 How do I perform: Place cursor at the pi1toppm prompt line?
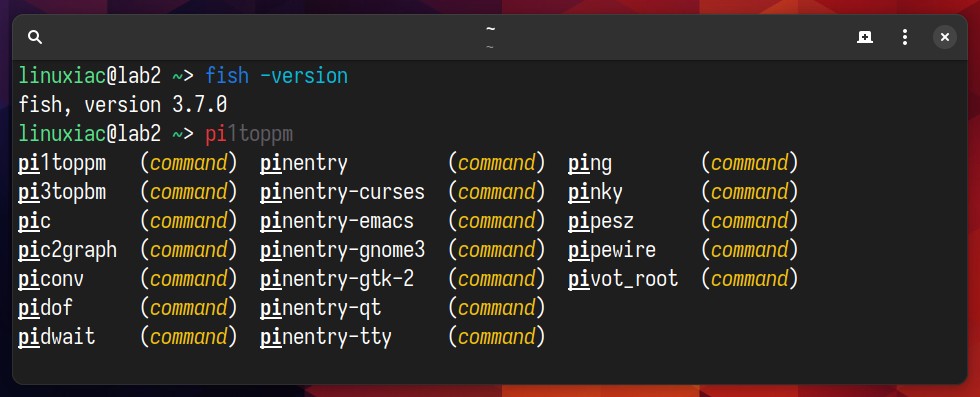coord(249,134)
